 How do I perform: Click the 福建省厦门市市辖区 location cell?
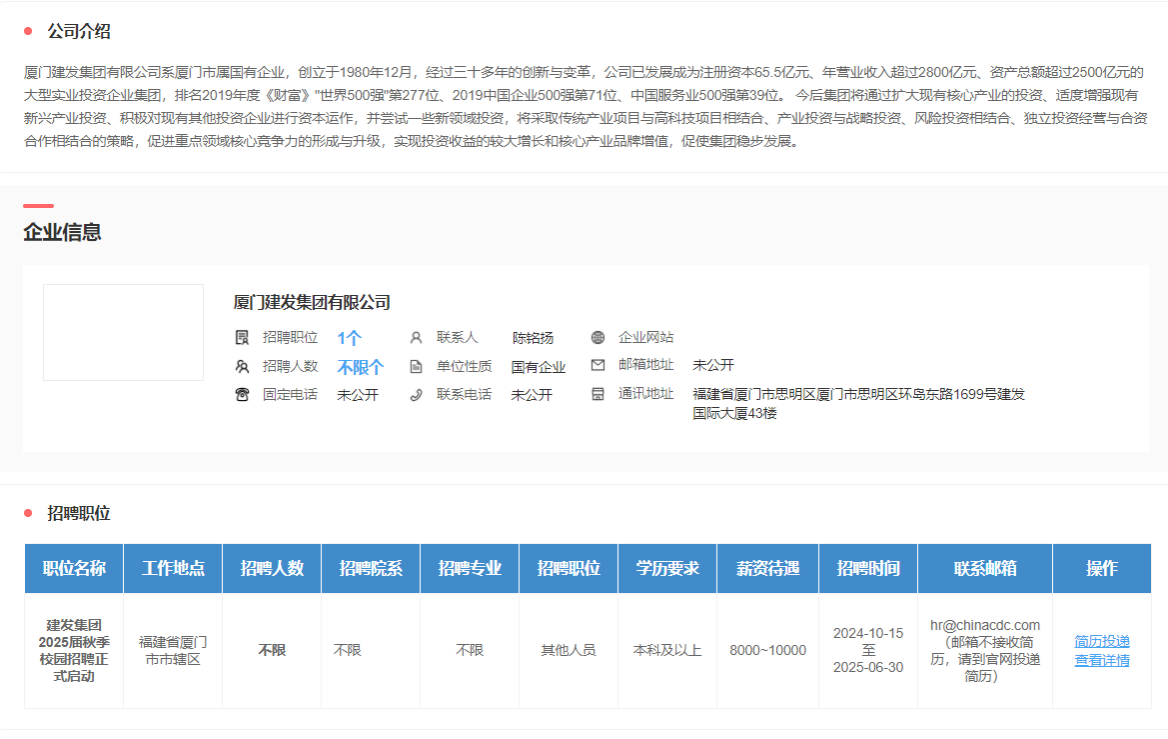[x=173, y=650]
